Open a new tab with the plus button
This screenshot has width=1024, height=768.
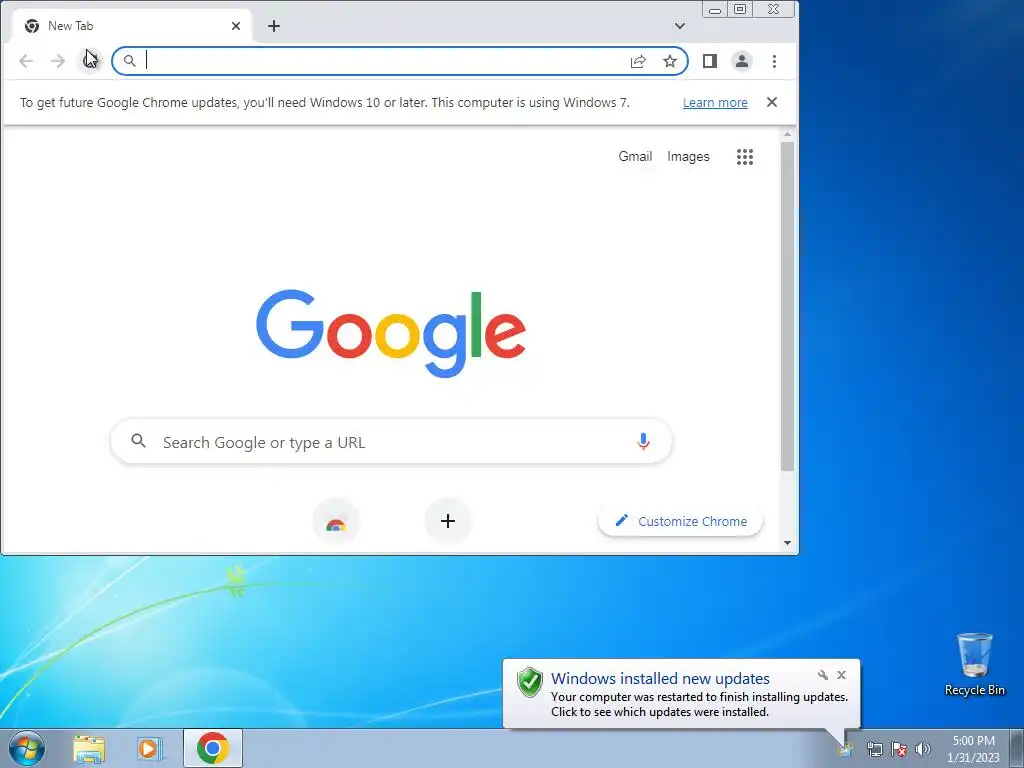[274, 26]
